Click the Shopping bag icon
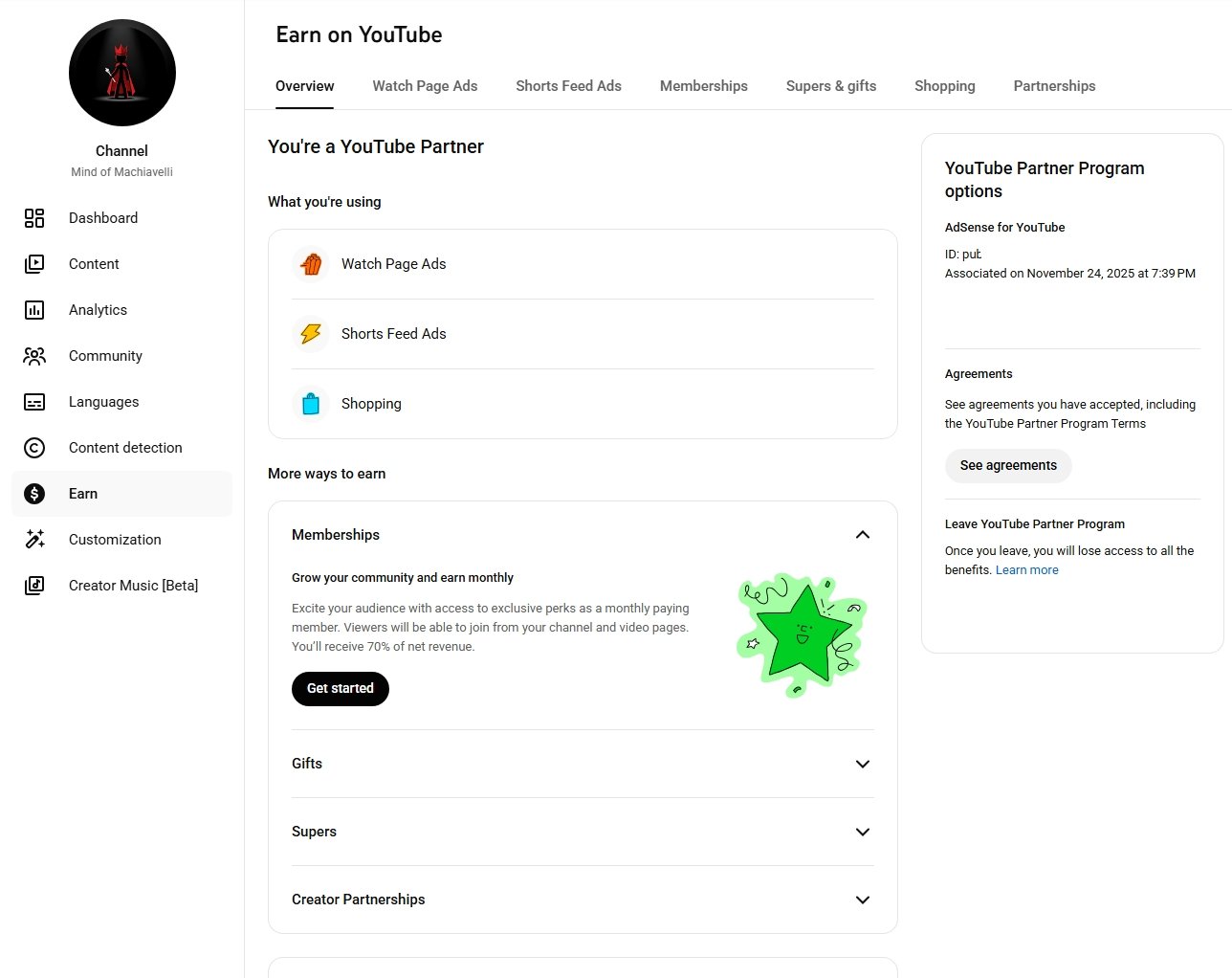 [x=311, y=404]
